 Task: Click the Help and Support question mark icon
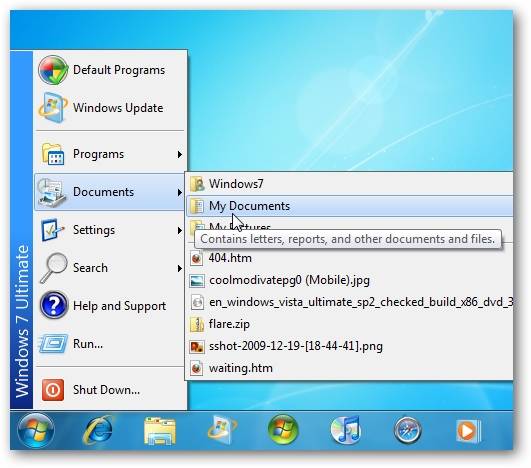pyautogui.click(x=53, y=305)
